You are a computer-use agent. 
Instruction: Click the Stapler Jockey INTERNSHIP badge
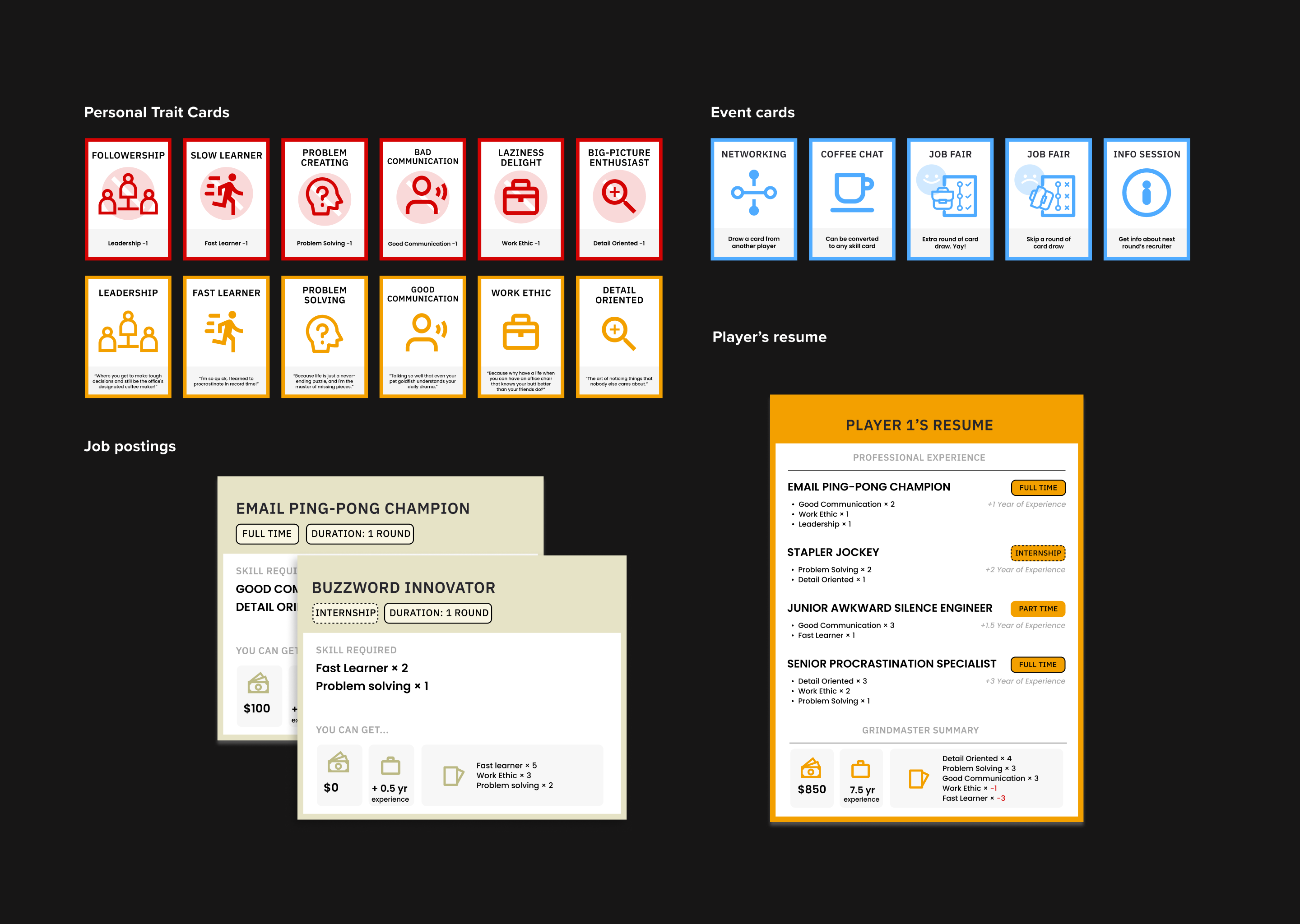1038,553
